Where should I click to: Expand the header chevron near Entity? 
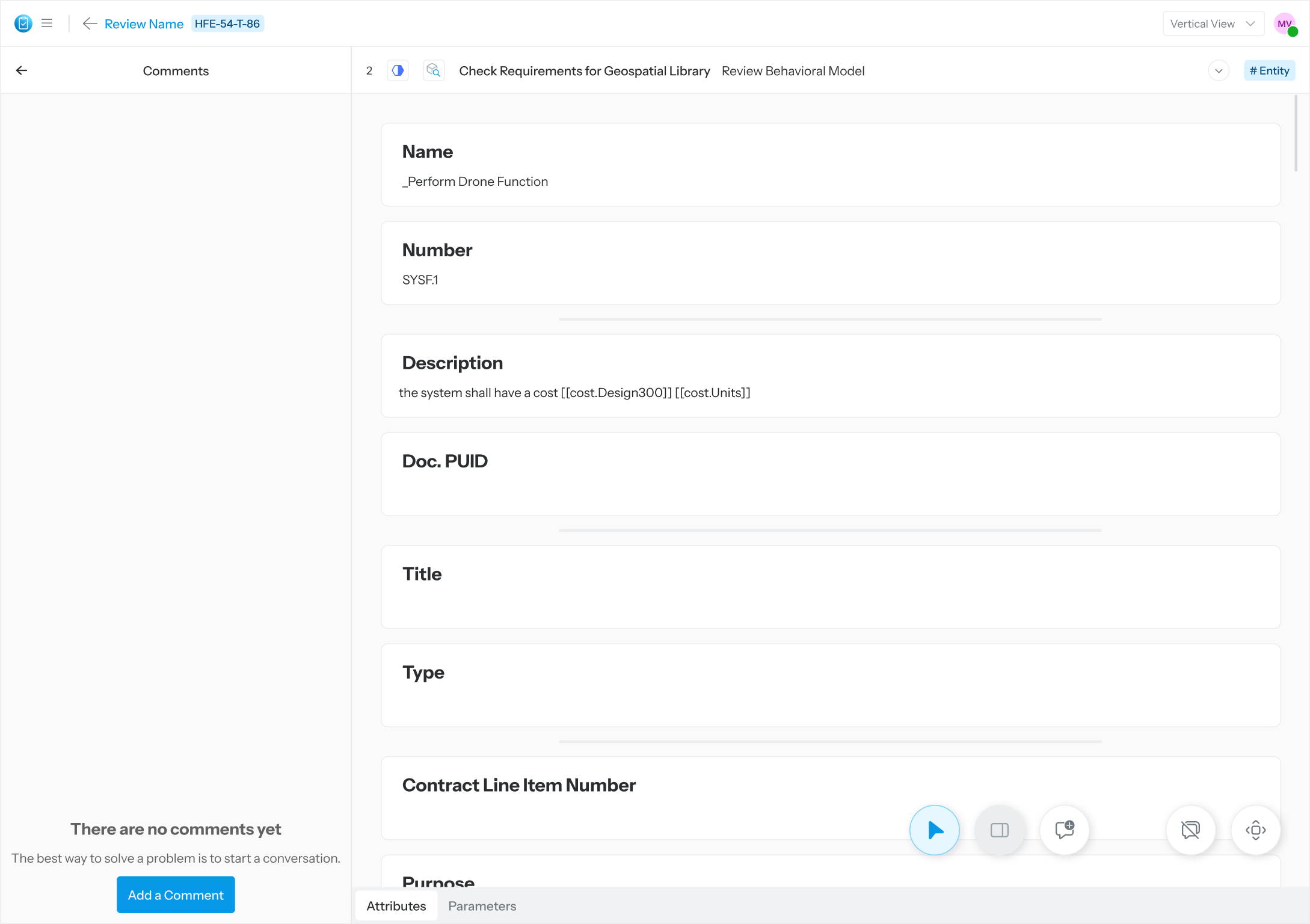[1219, 71]
